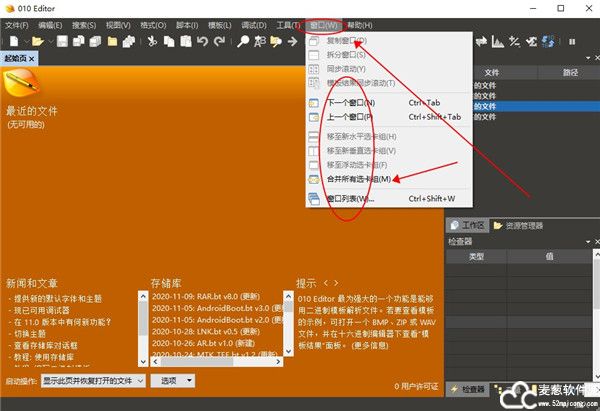Click the Close File yellow folder icon
The width and height of the screenshot is (600, 411).
point(112,41)
